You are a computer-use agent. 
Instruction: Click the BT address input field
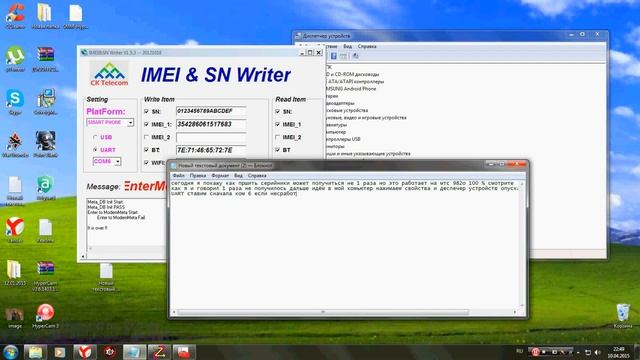point(211,150)
